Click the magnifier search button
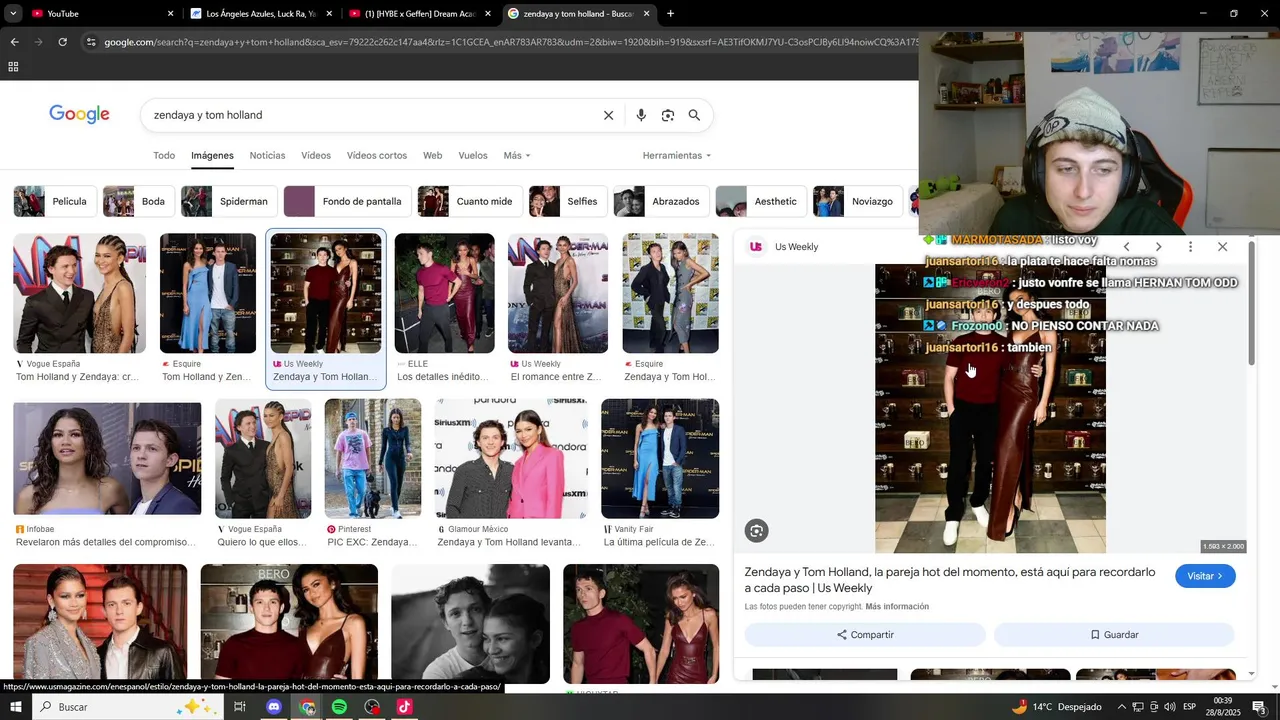The width and height of the screenshot is (1280, 720). (694, 115)
